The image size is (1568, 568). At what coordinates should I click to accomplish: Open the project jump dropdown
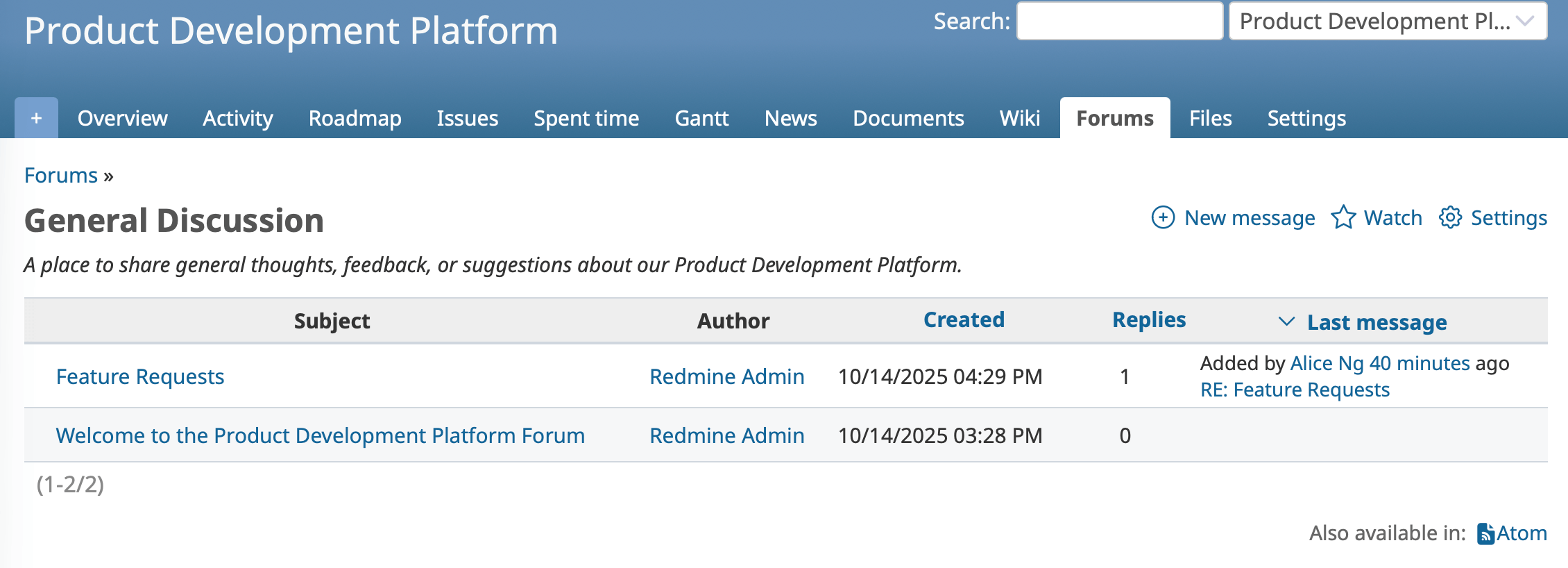1388,22
